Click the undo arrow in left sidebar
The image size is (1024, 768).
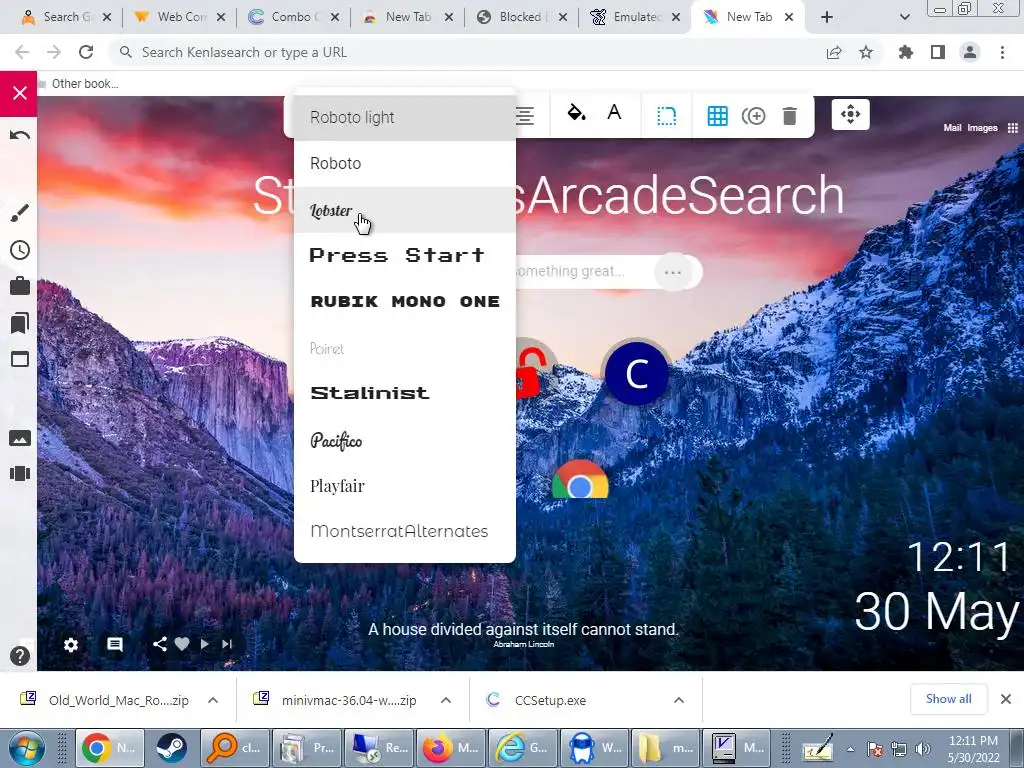pyautogui.click(x=20, y=135)
